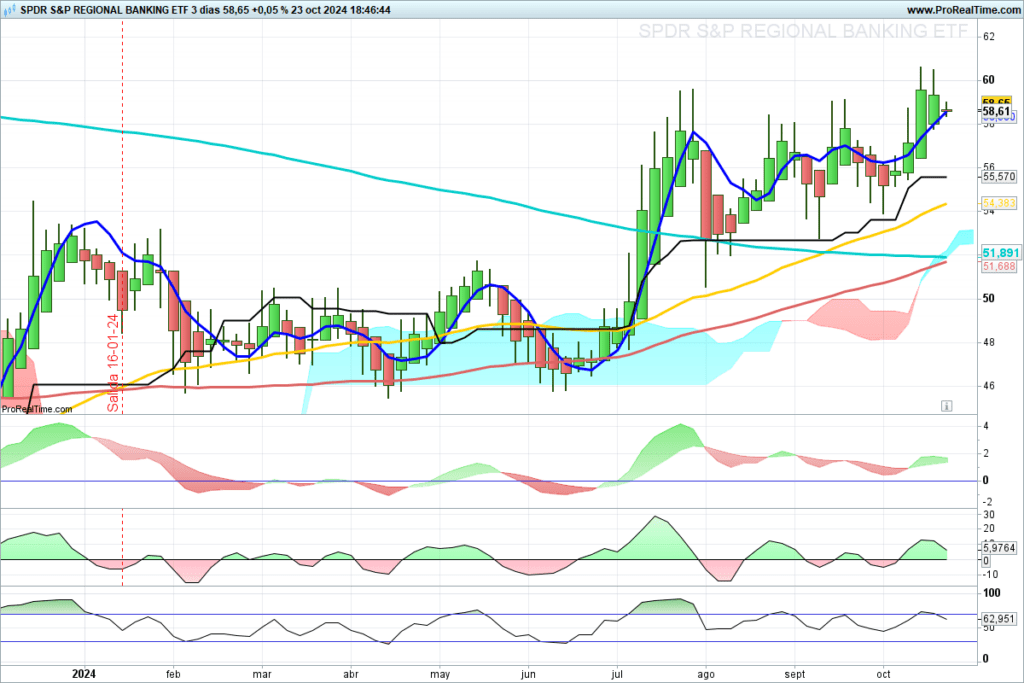1024x683 pixels.
Task: Click the 'feb' month label on time axis
Action: click(173, 674)
